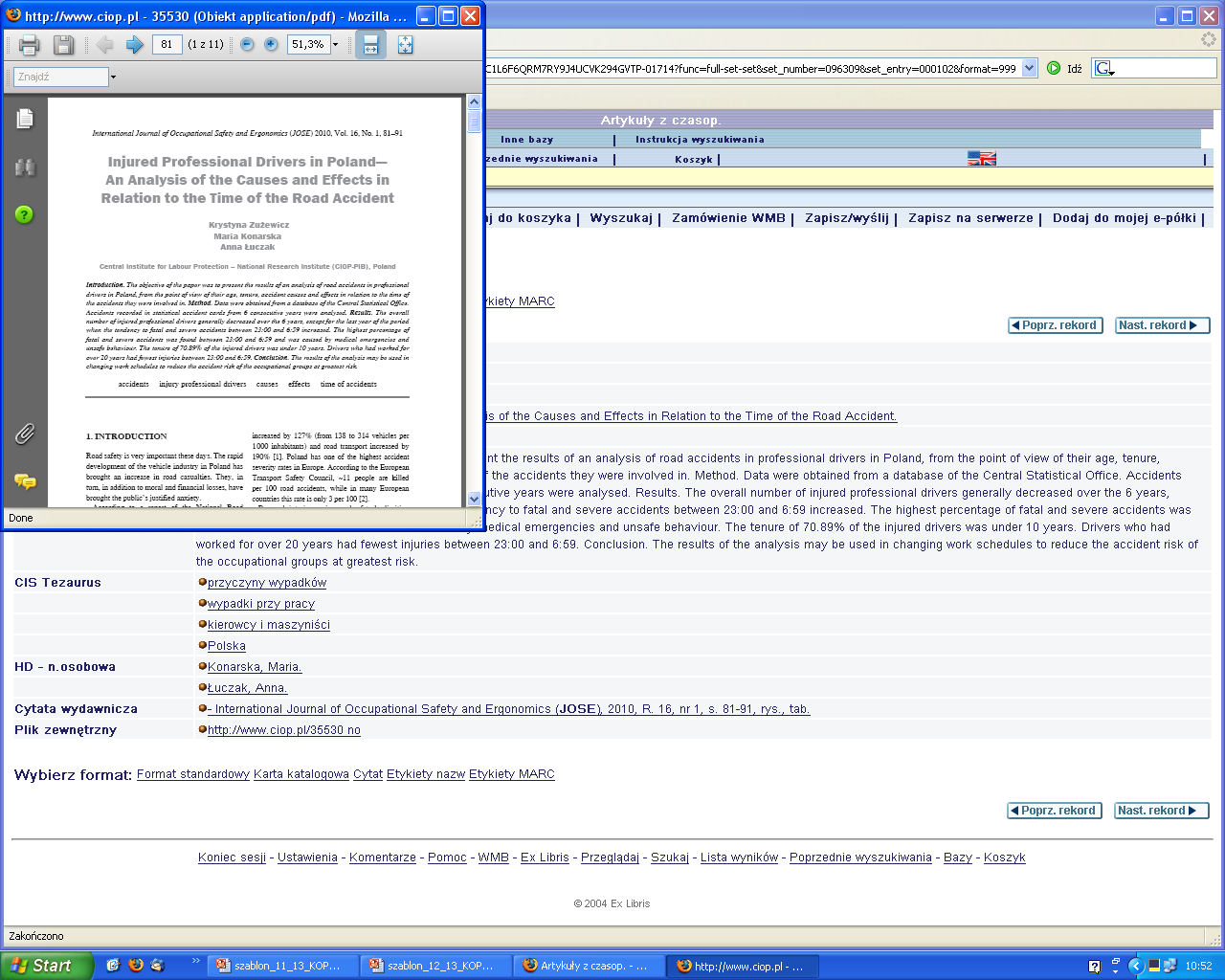Click Koniec sesji footer link
The image size is (1225, 980).
[232, 857]
